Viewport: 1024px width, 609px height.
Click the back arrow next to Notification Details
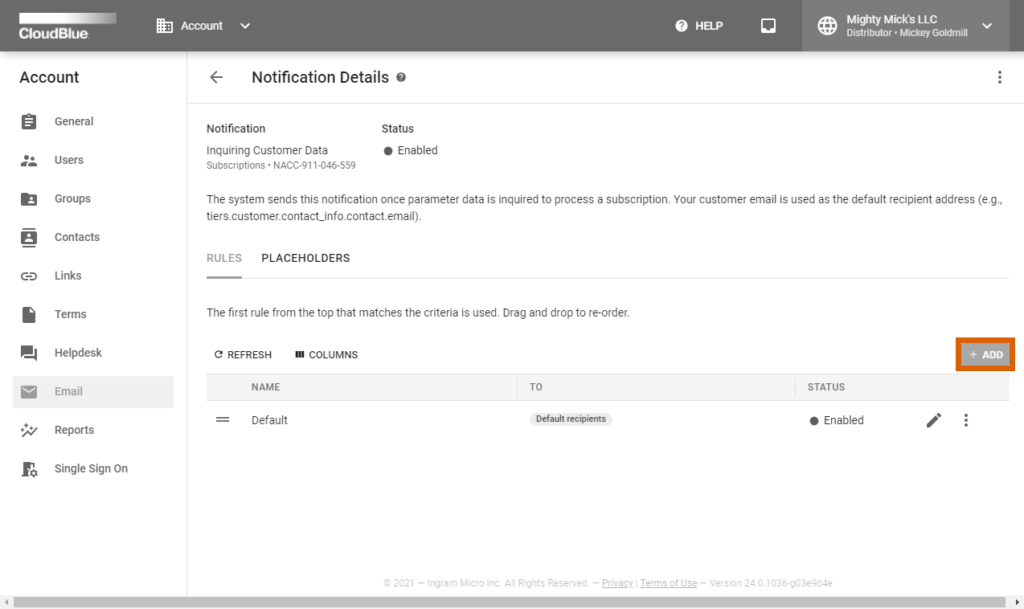pyautogui.click(x=216, y=77)
